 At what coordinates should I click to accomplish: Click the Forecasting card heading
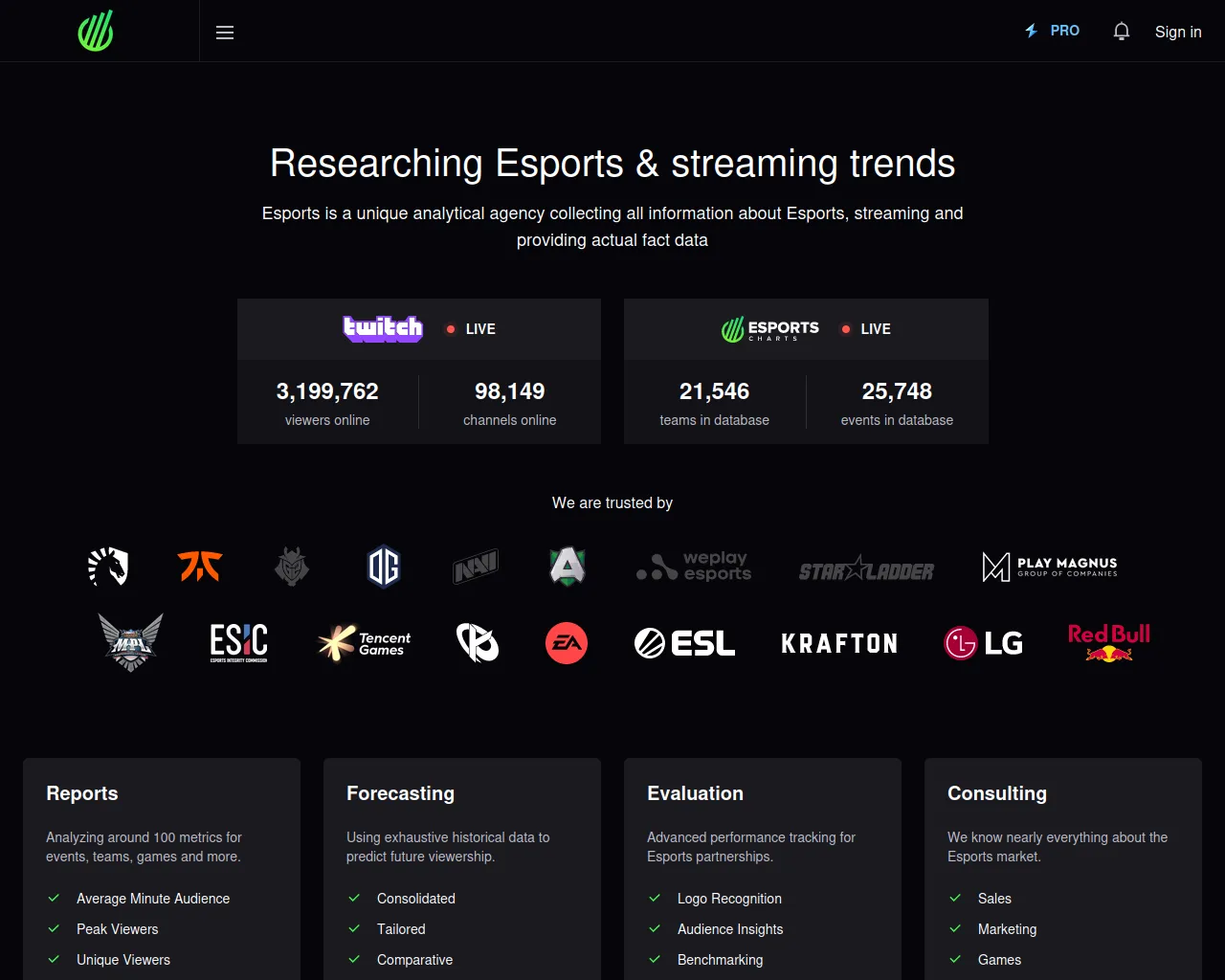point(400,793)
